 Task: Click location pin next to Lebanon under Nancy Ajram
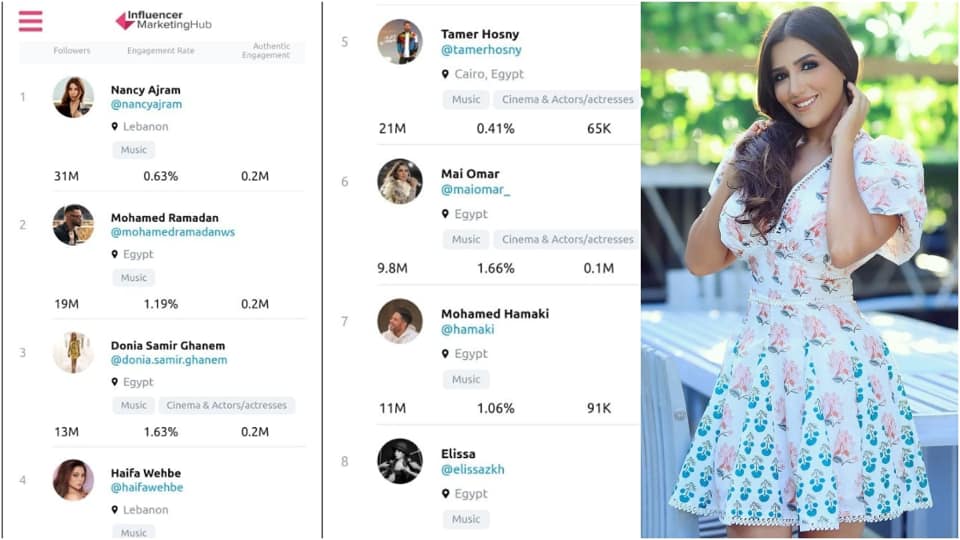click(114, 127)
